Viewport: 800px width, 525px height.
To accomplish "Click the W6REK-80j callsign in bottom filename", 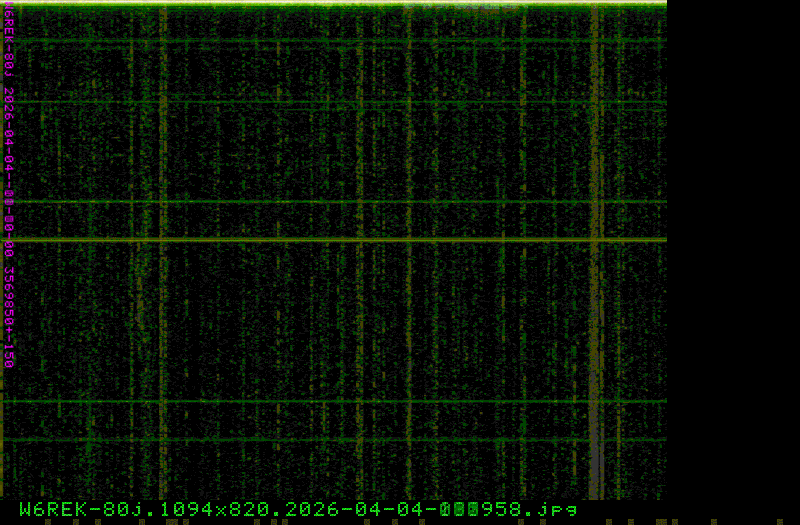I will [x=75, y=509].
